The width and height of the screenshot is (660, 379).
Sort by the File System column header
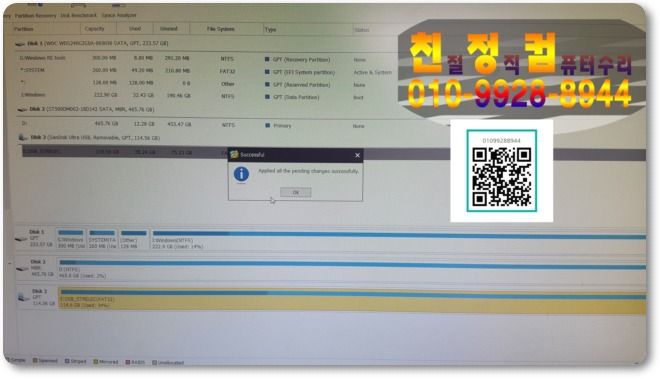pos(221,29)
